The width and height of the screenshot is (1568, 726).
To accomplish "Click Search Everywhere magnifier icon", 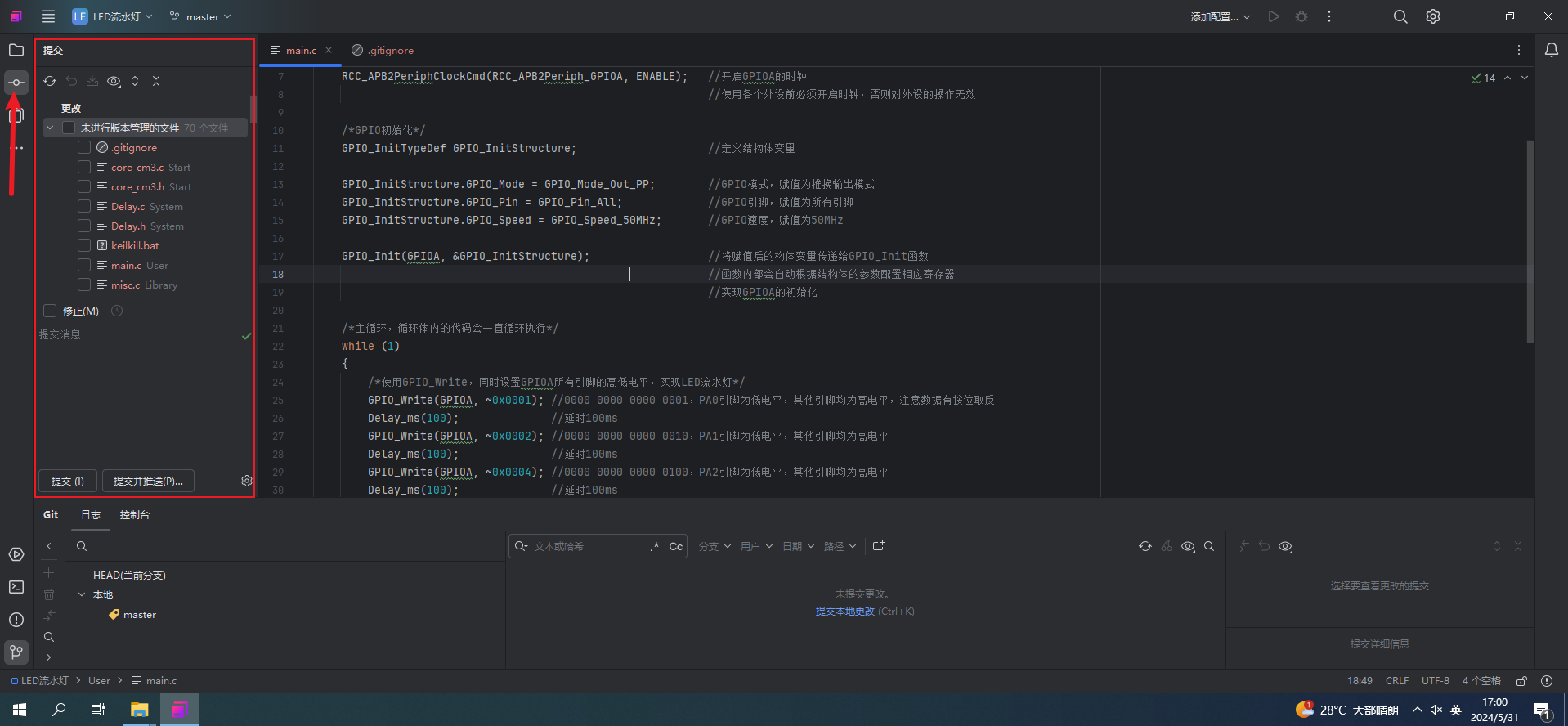I will 1400,16.
